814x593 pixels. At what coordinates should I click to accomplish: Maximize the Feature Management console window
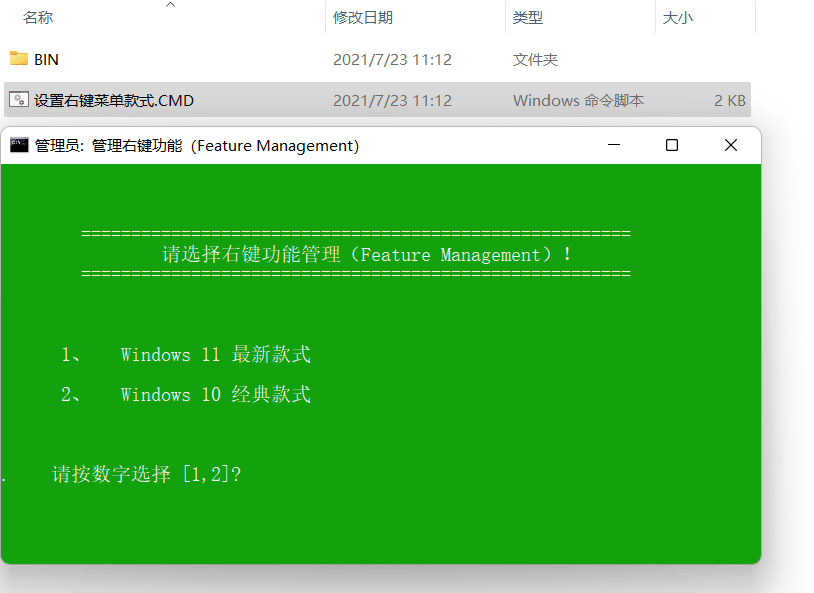click(x=672, y=145)
